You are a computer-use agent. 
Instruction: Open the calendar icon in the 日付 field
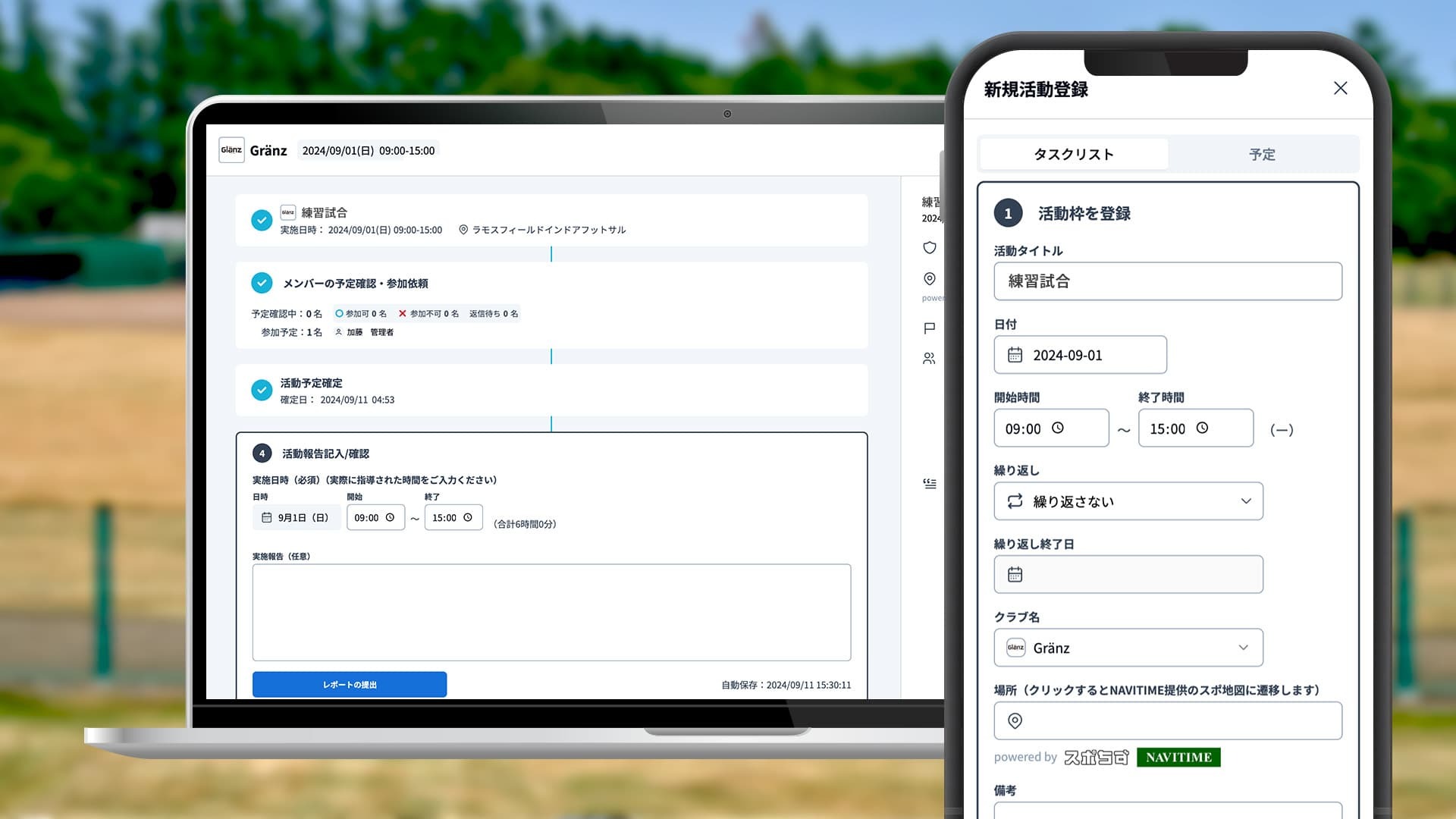point(1015,355)
